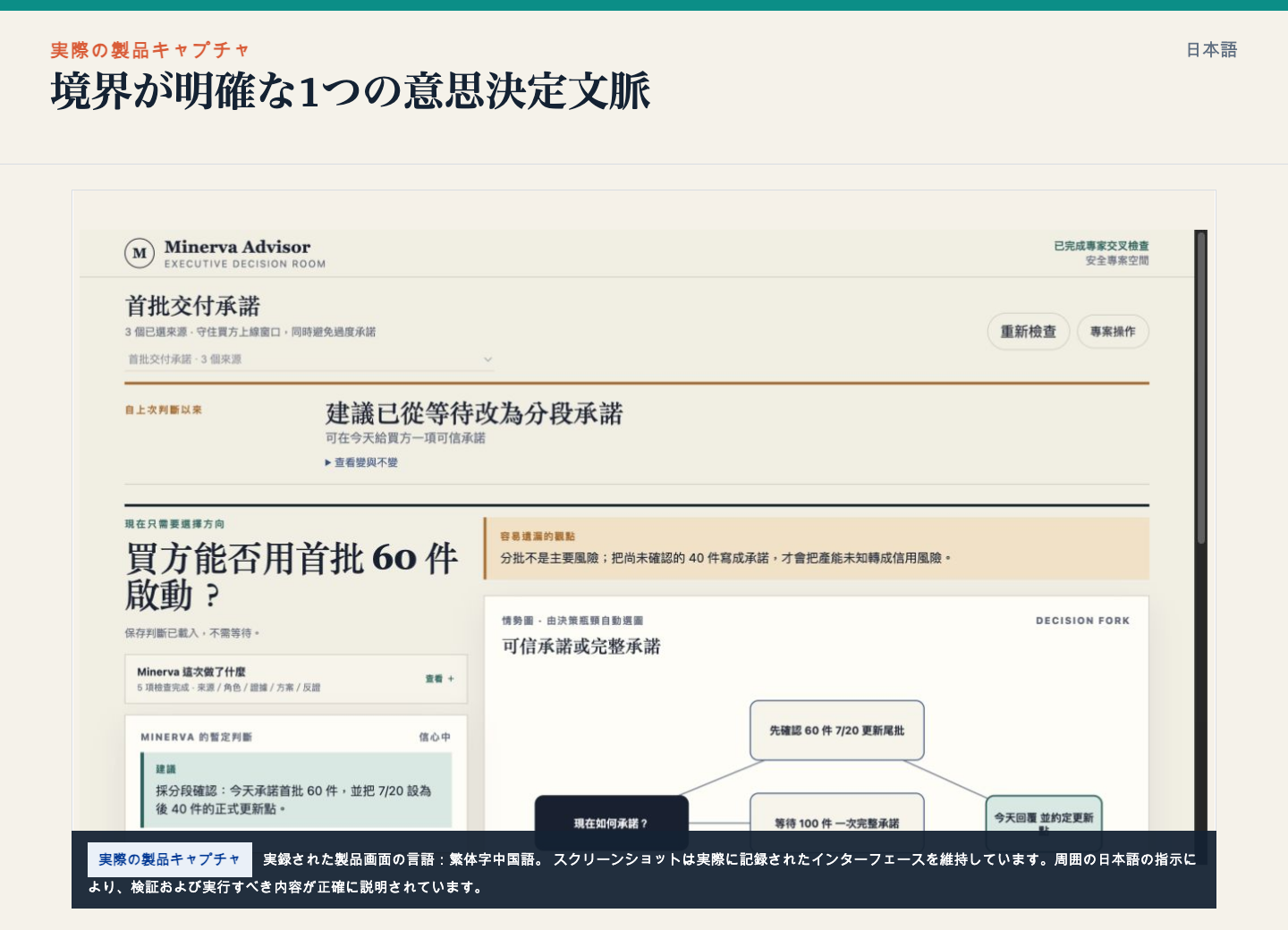Expand 查看變與不變 disclosure
Image resolution: width=1288 pixels, height=930 pixels.
pyautogui.click(x=361, y=462)
